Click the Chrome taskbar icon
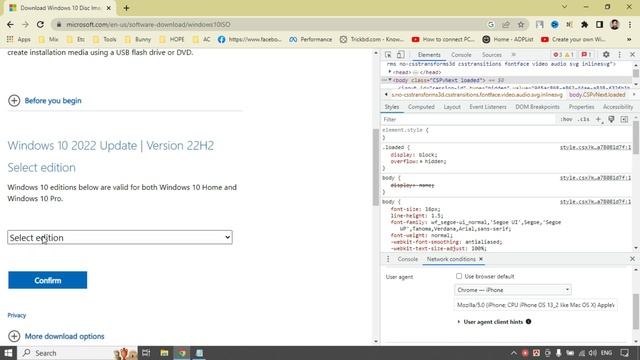Image resolution: width=640 pixels, height=360 pixels. coord(182,353)
